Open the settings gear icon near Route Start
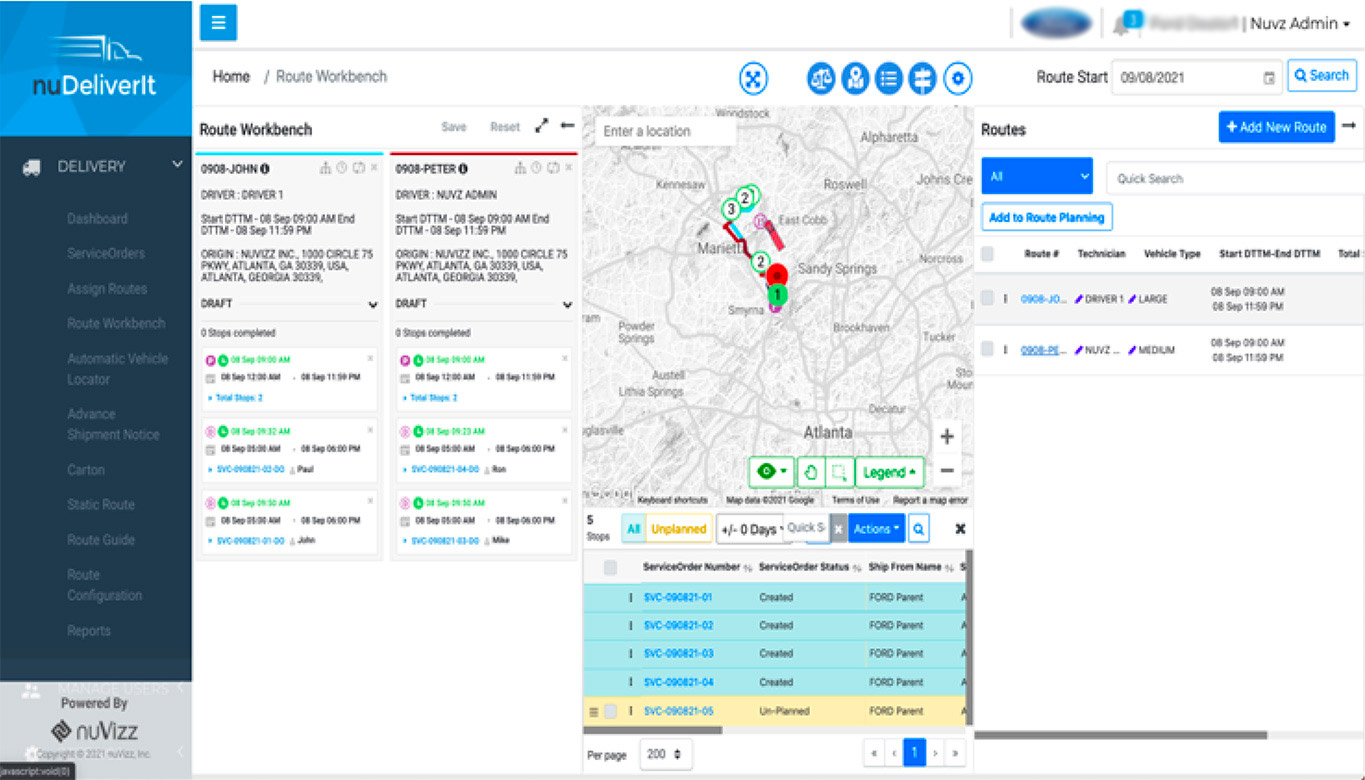The height and width of the screenshot is (780, 1365). point(957,77)
